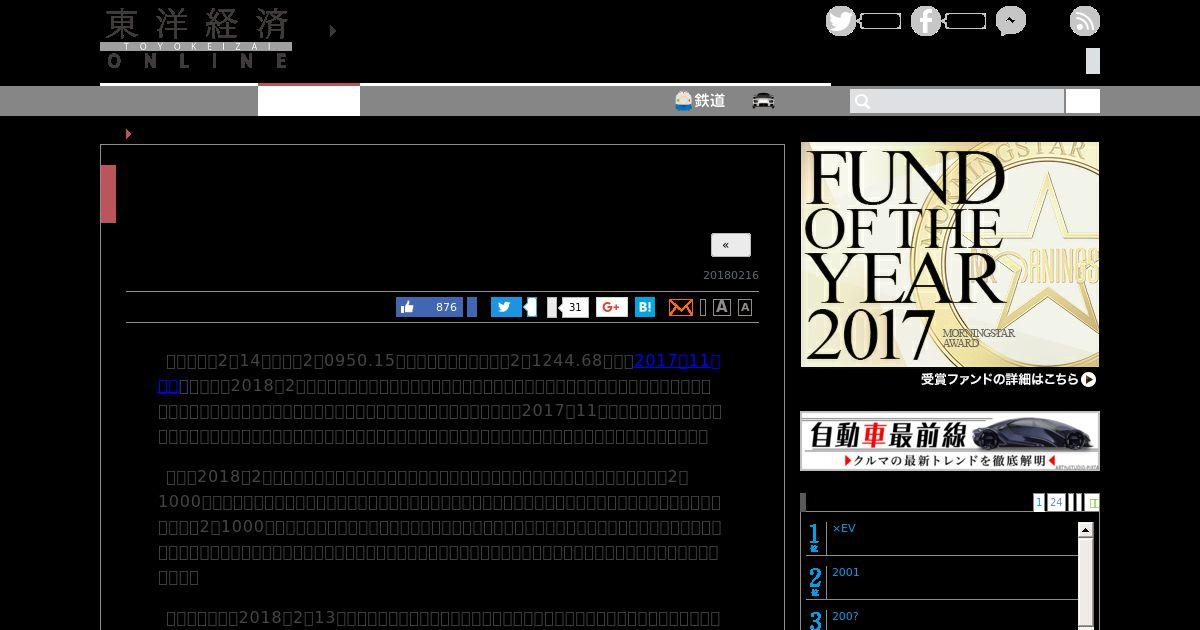Open ranking item 2 titled 2001

pyautogui.click(x=846, y=572)
